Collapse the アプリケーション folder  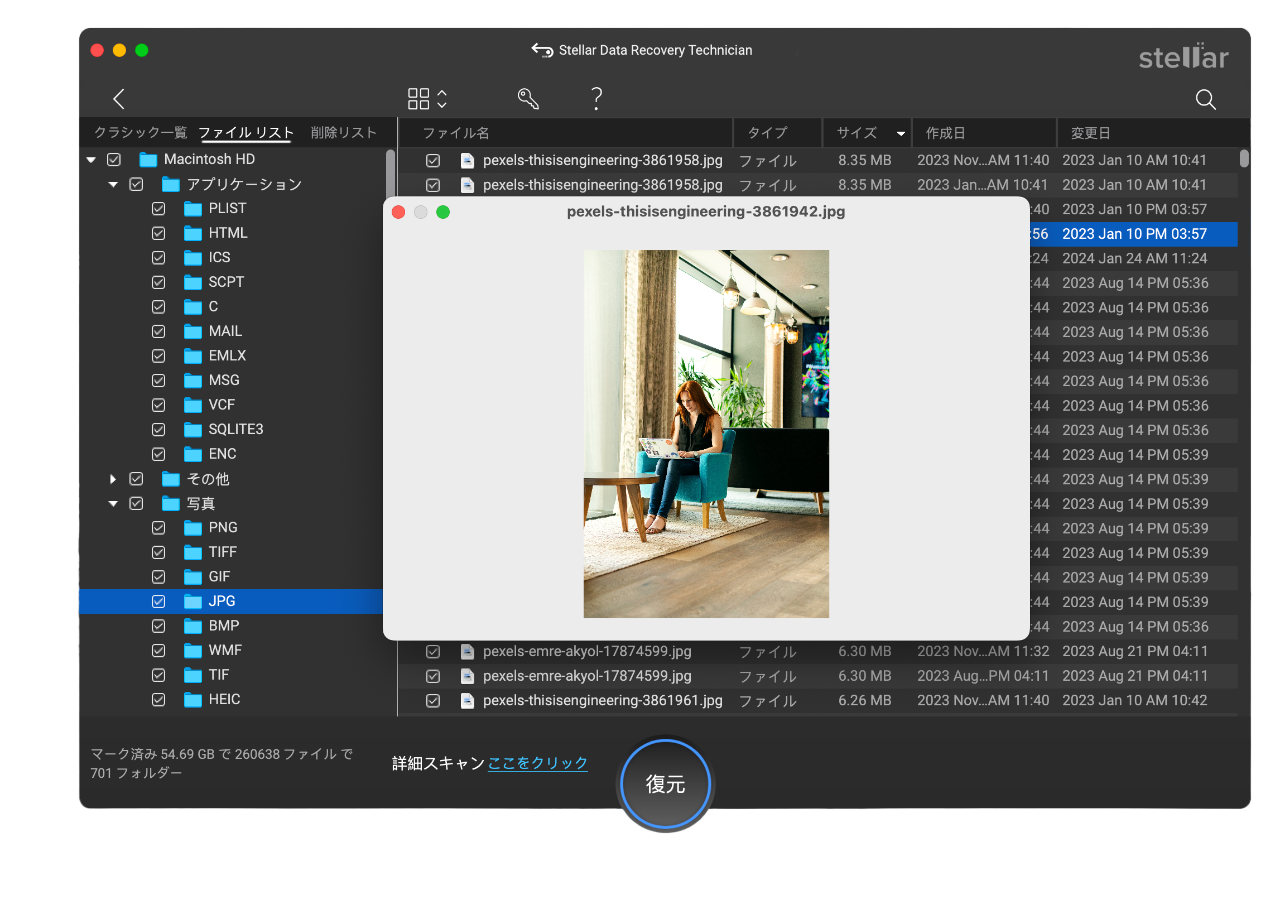[x=113, y=184]
